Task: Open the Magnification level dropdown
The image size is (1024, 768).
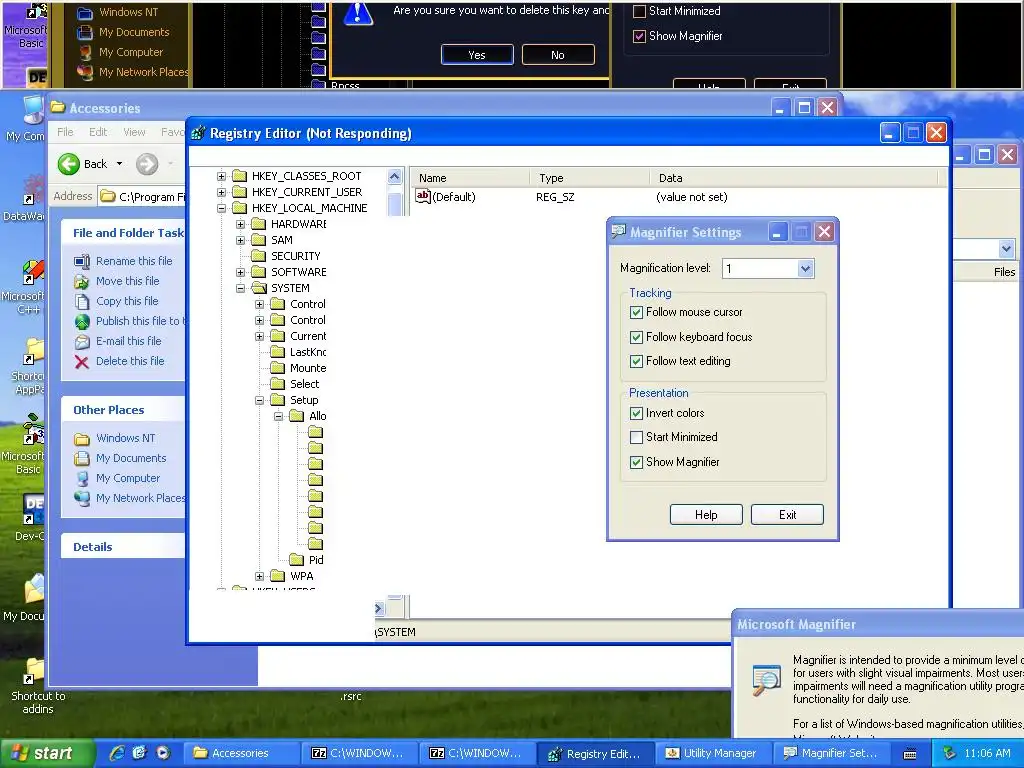Action: click(805, 268)
